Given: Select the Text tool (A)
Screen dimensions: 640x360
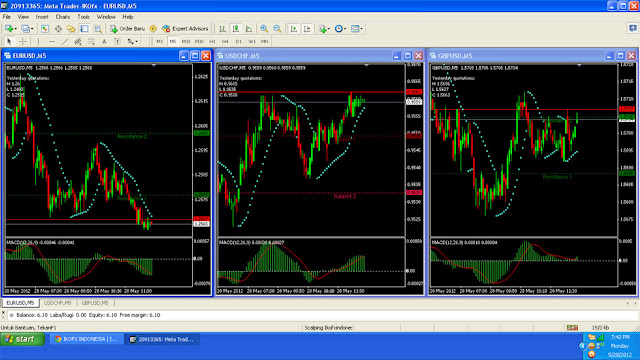Looking at the screenshot, I should tap(104, 41).
